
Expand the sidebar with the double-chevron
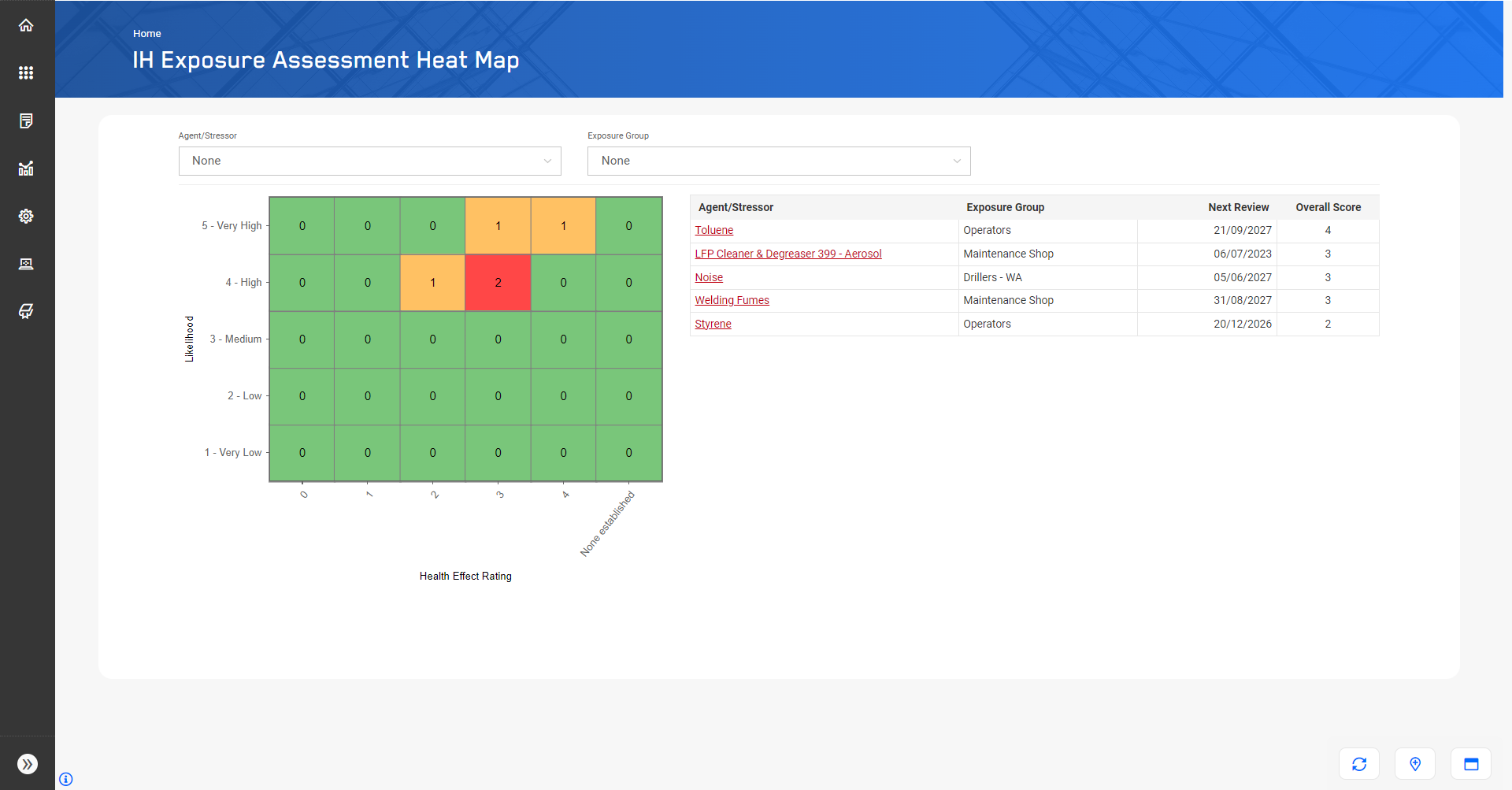(26, 763)
